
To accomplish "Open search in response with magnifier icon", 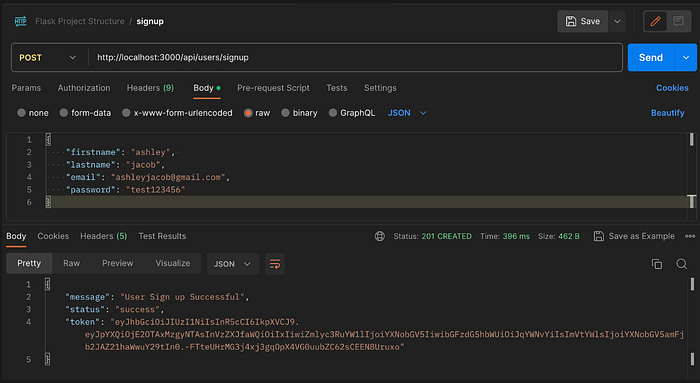I will 681,264.
